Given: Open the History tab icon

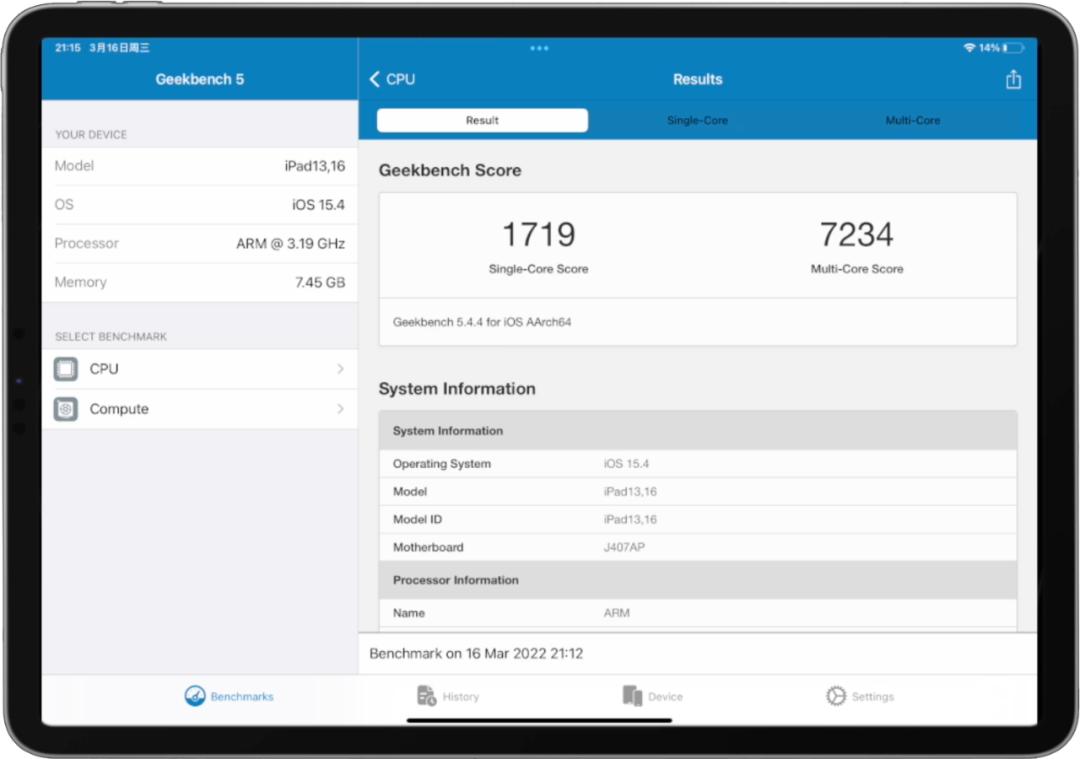Looking at the screenshot, I should point(426,696).
